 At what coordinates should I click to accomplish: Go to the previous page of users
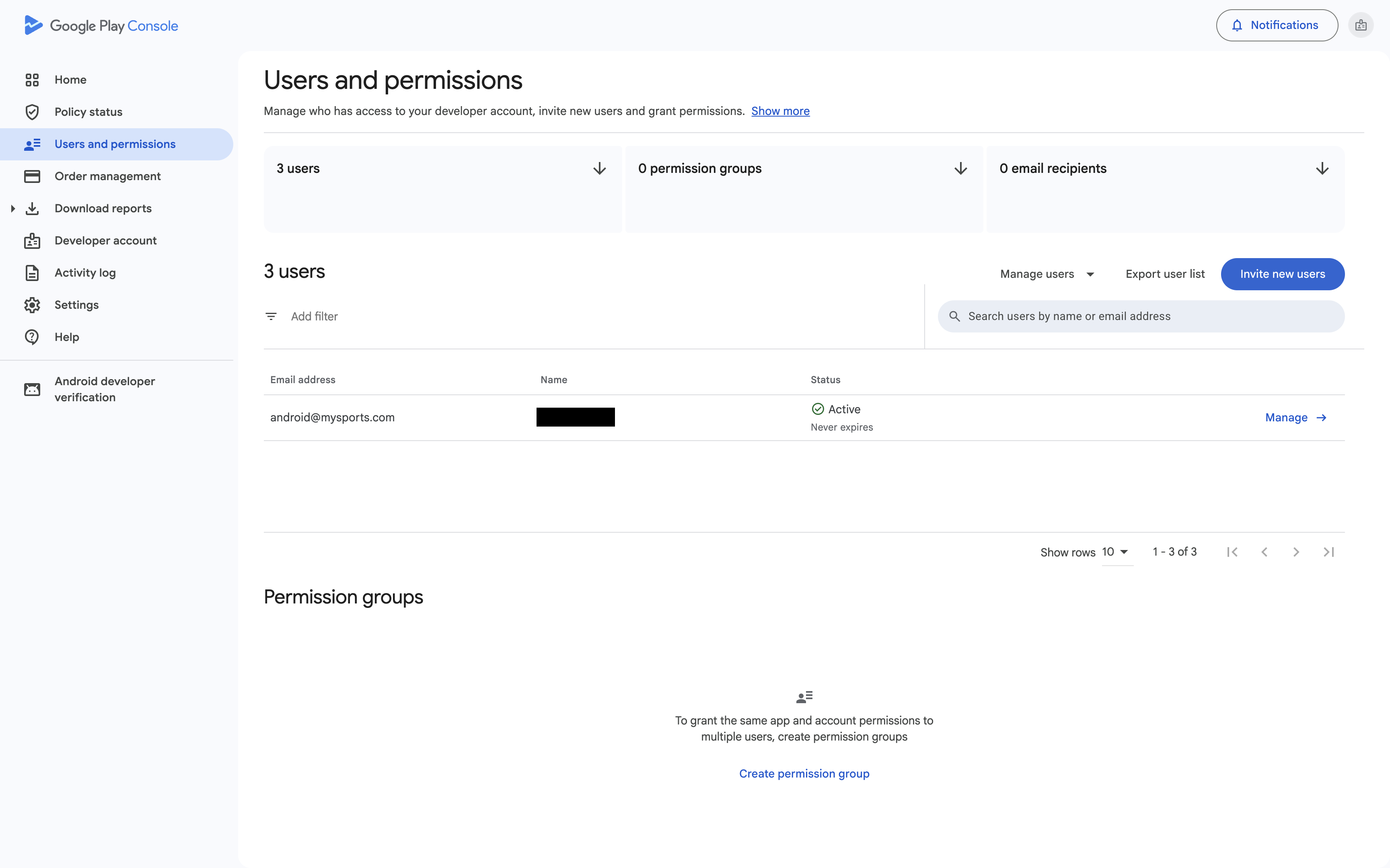(1264, 552)
